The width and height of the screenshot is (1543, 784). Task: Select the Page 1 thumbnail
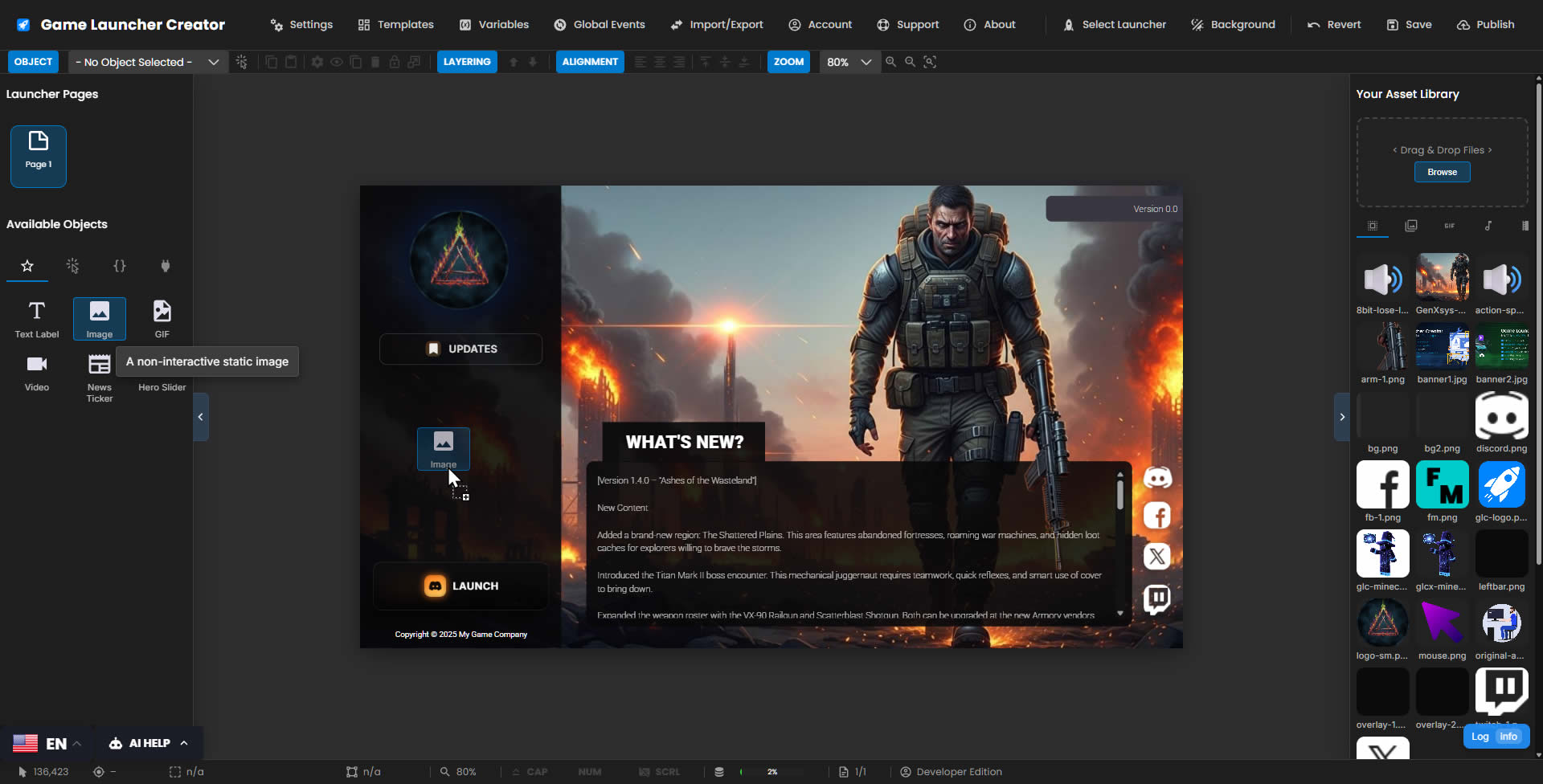point(39,157)
